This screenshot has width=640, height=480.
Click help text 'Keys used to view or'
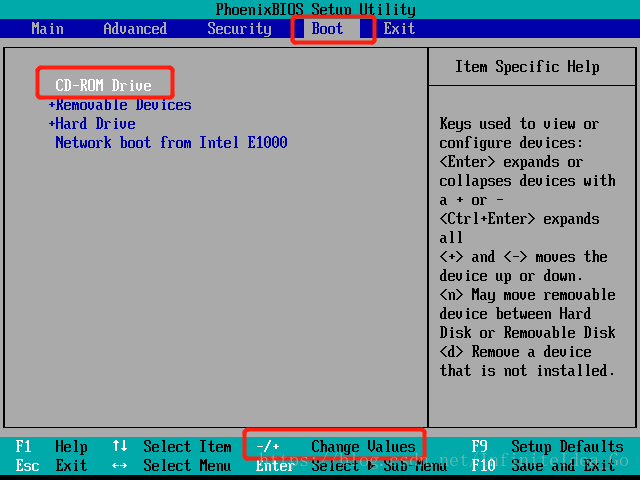[519, 124]
